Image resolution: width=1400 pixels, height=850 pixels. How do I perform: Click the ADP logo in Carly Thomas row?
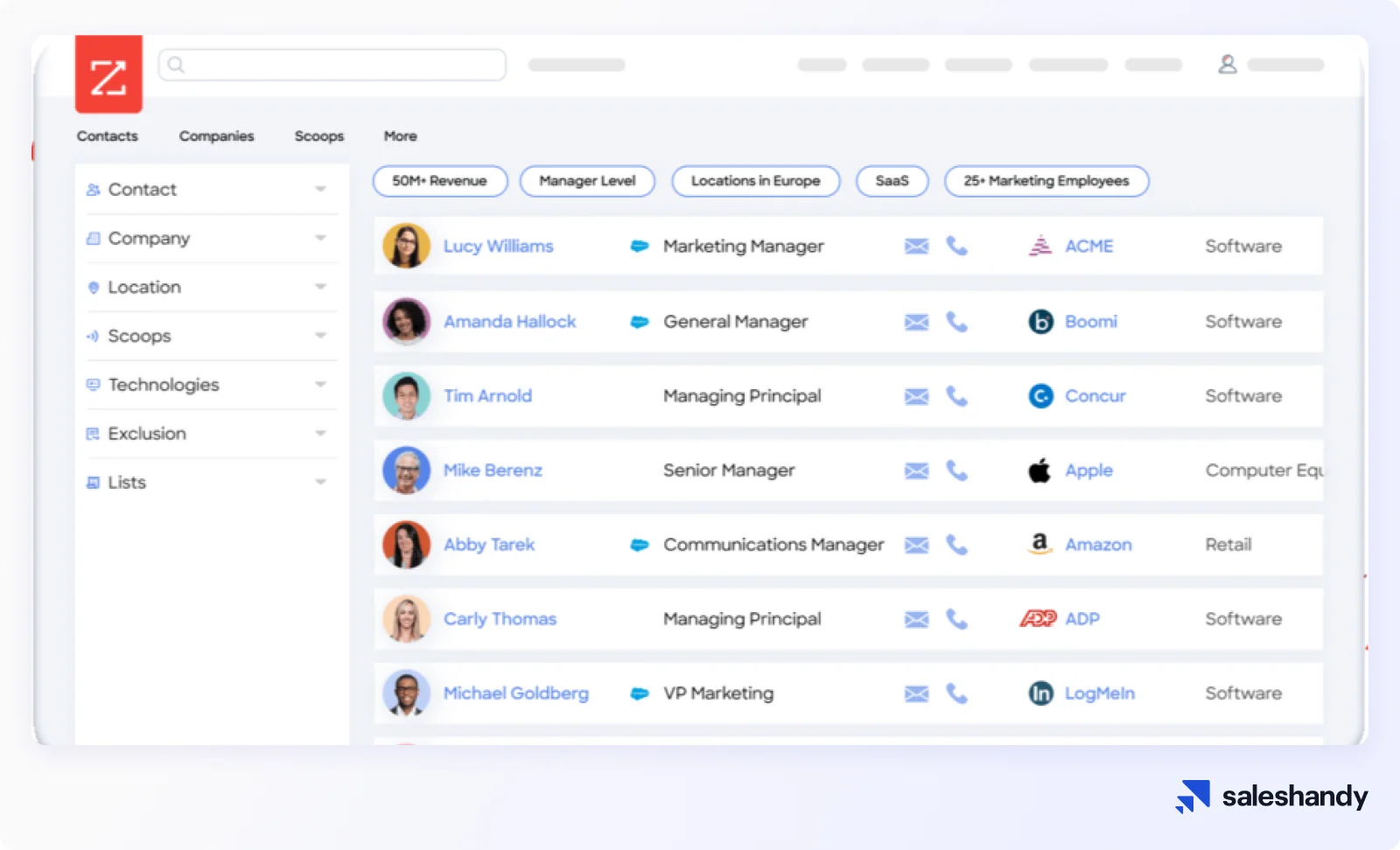click(1038, 618)
